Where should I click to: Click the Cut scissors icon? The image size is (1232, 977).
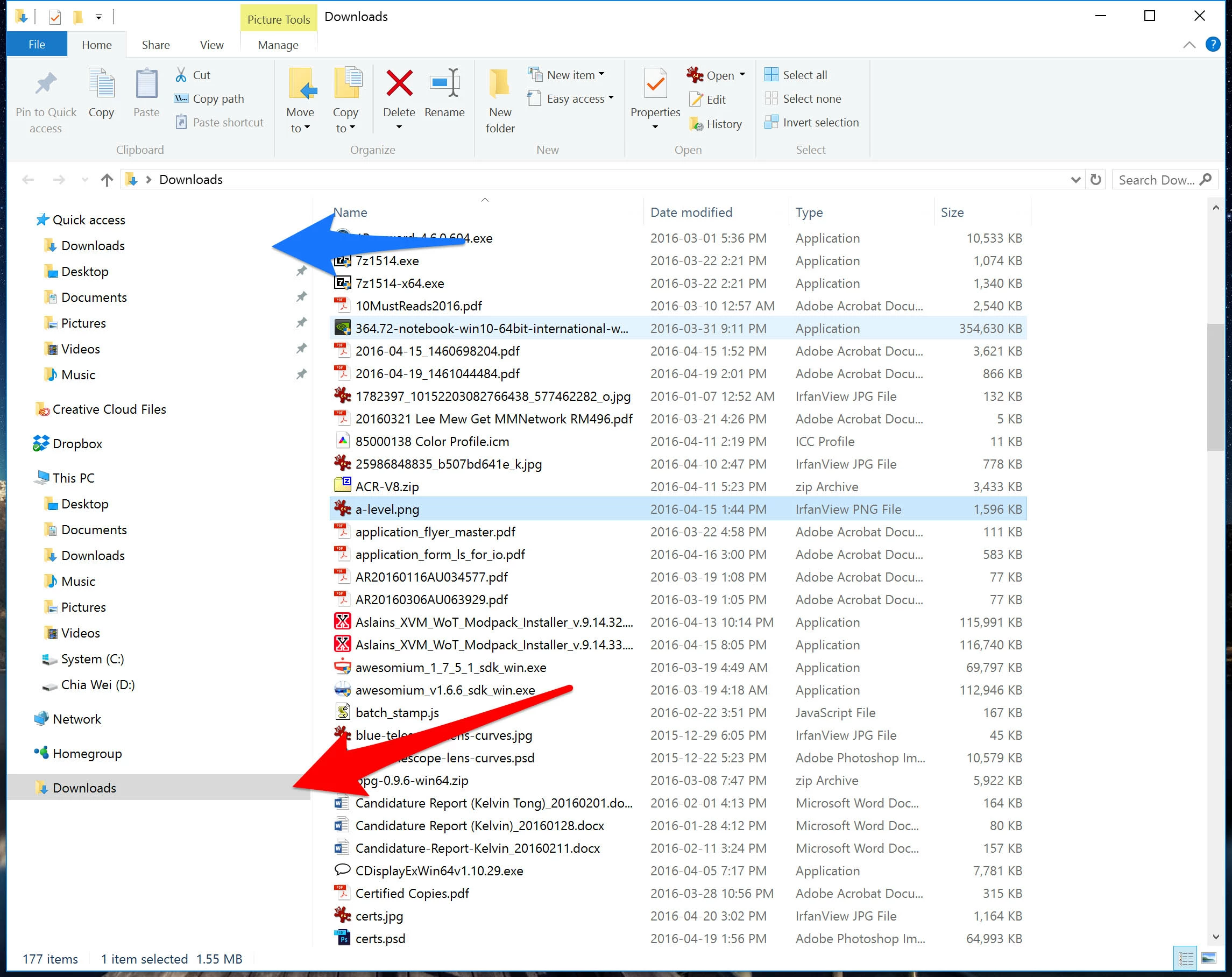(181, 75)
